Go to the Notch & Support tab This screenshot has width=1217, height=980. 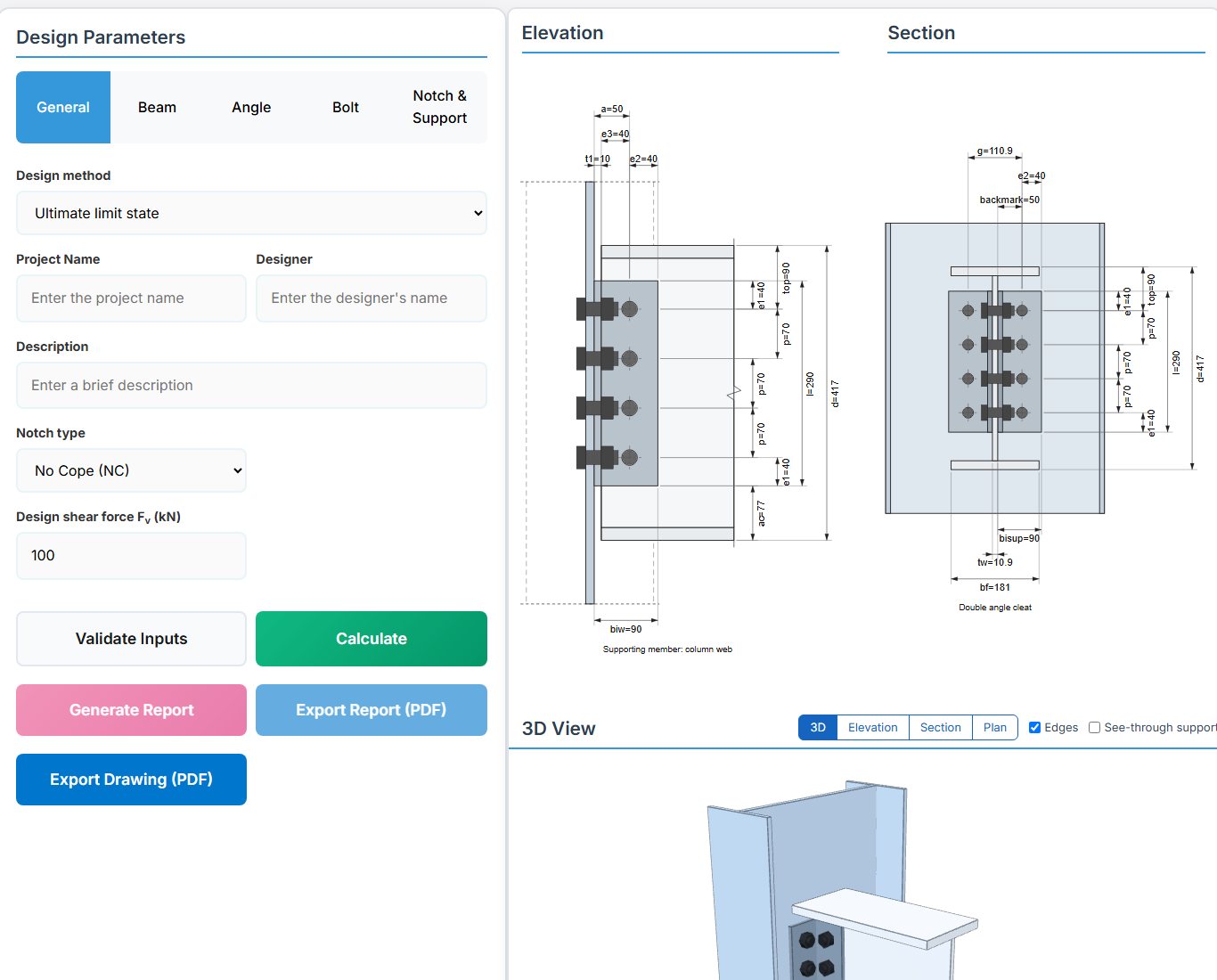coord(439,107)
